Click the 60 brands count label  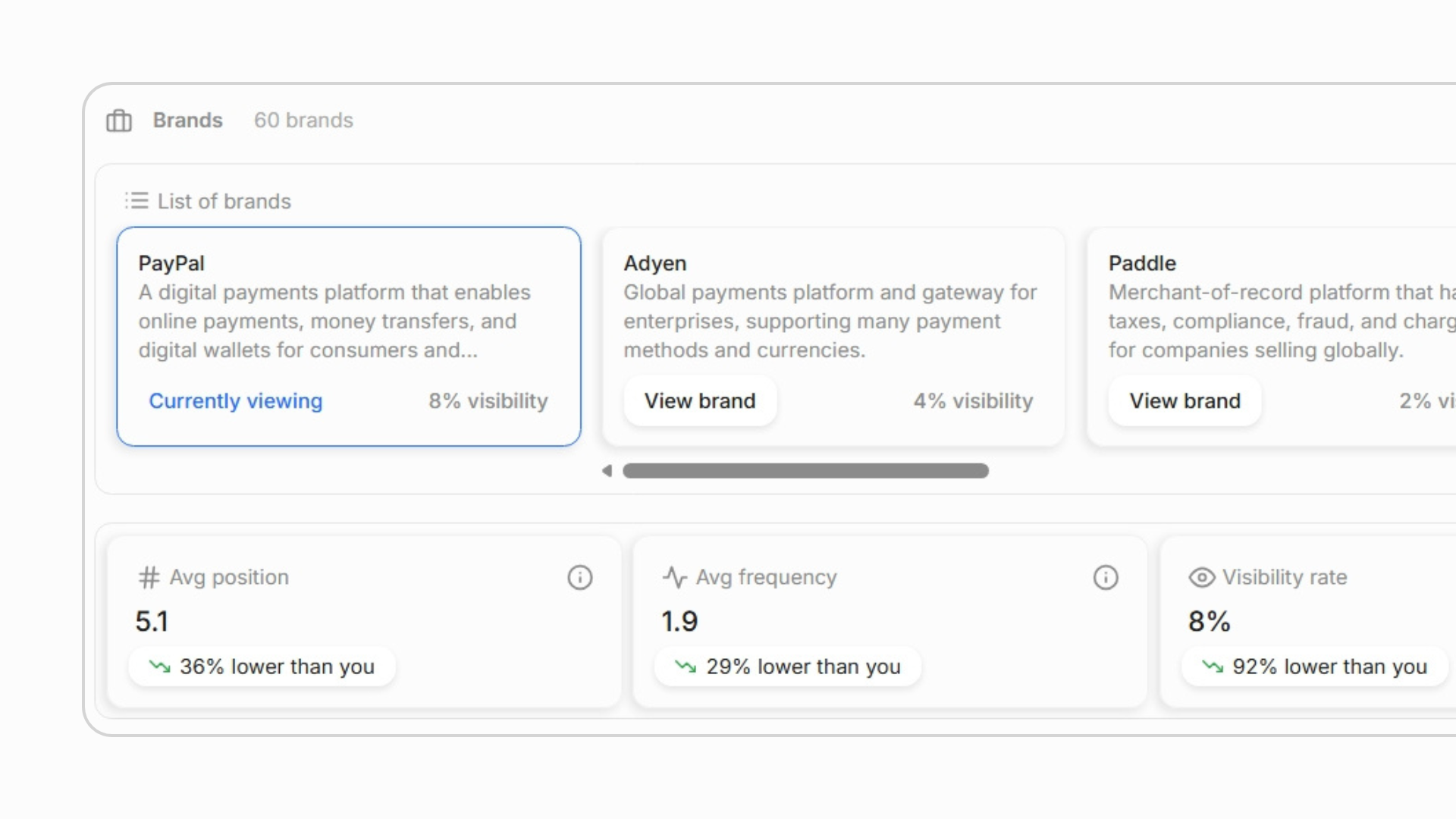pos(303,121)
